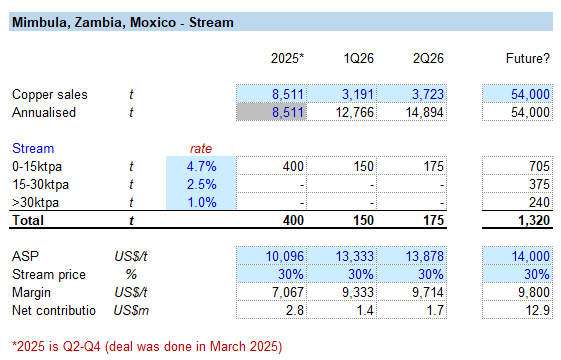Image resolution: width=561 pixels, height=360 pixels.
Task: Click the red 'rate' column label
Action: [201, 148]
